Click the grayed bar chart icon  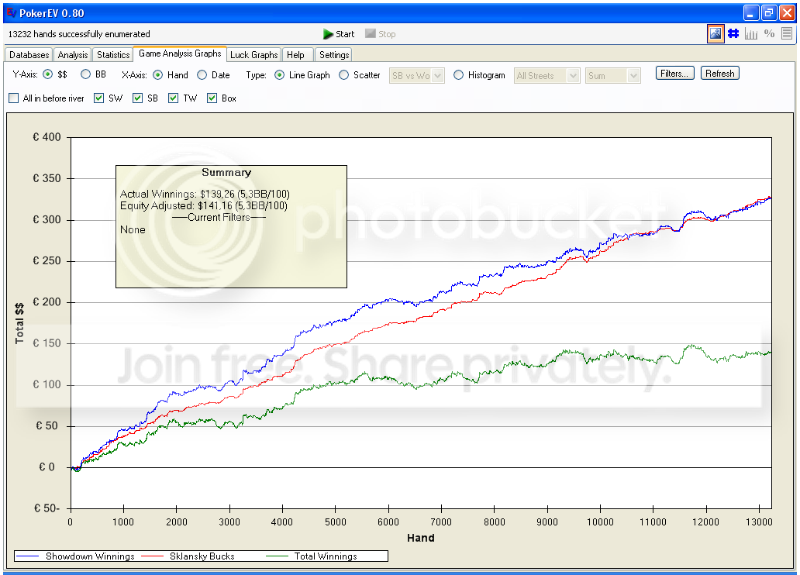pyautogui.click(x=751, y=34)
